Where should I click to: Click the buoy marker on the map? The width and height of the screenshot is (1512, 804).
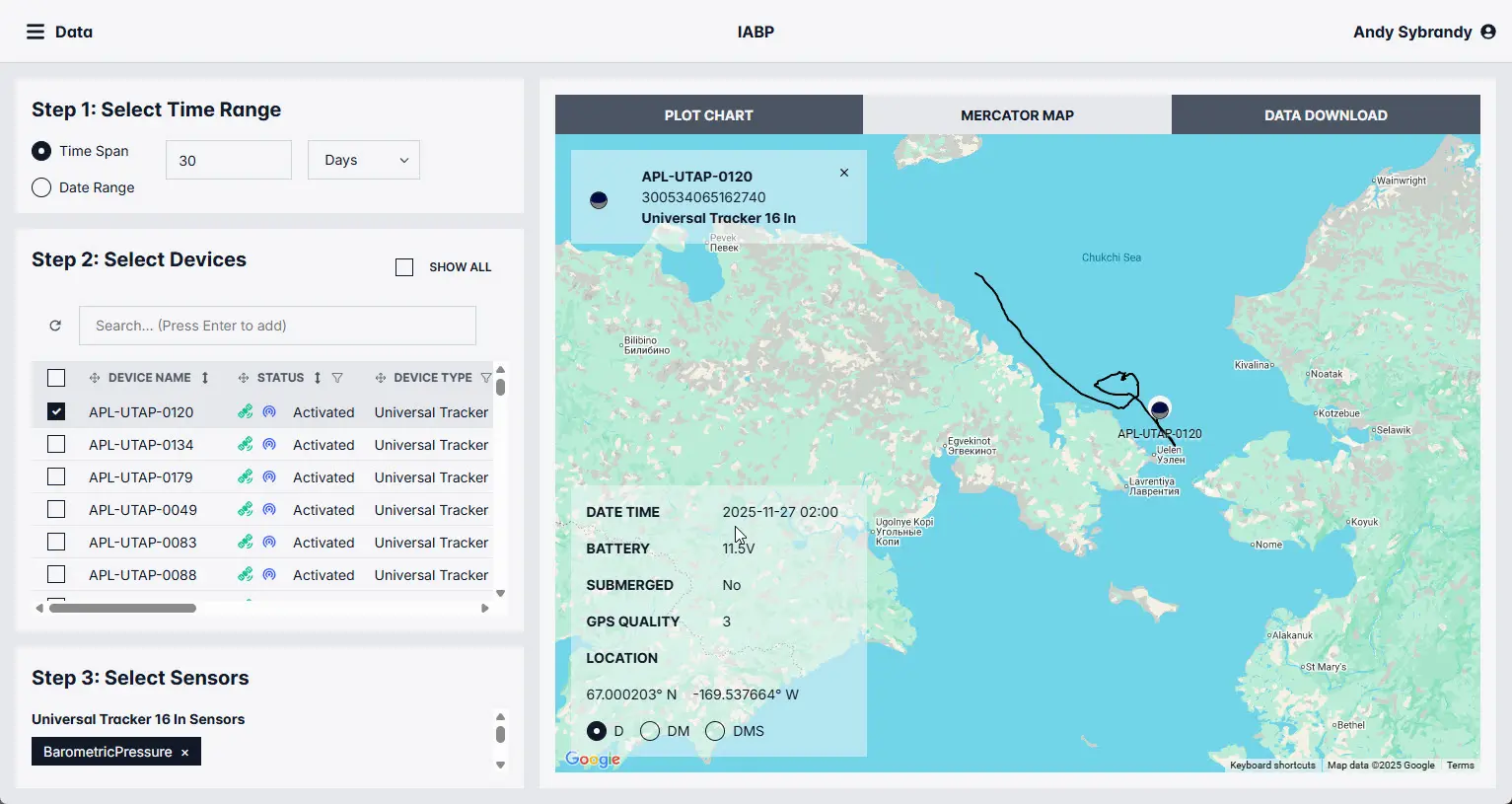pos(1160,408)
